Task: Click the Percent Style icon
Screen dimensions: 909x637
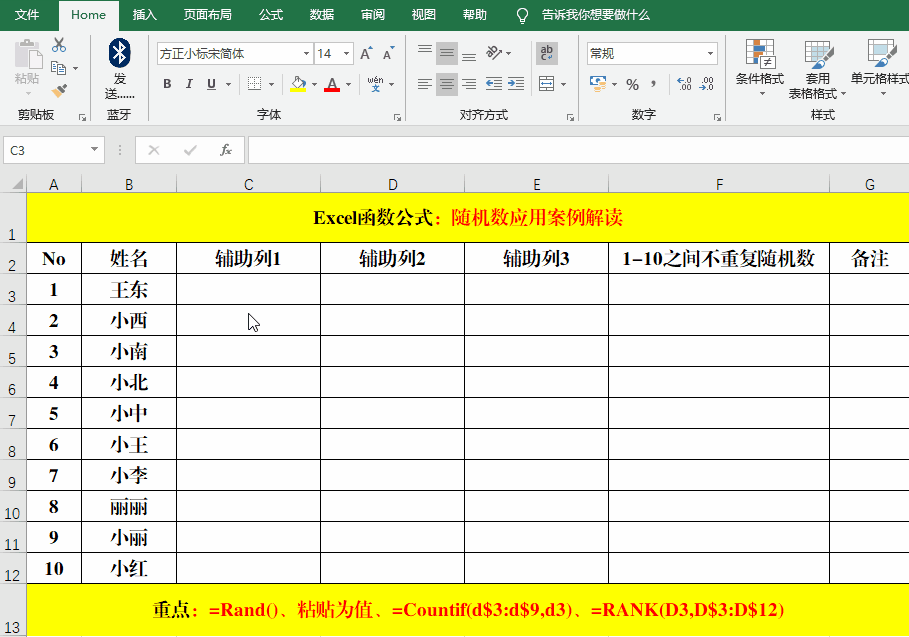Action: 632,85
